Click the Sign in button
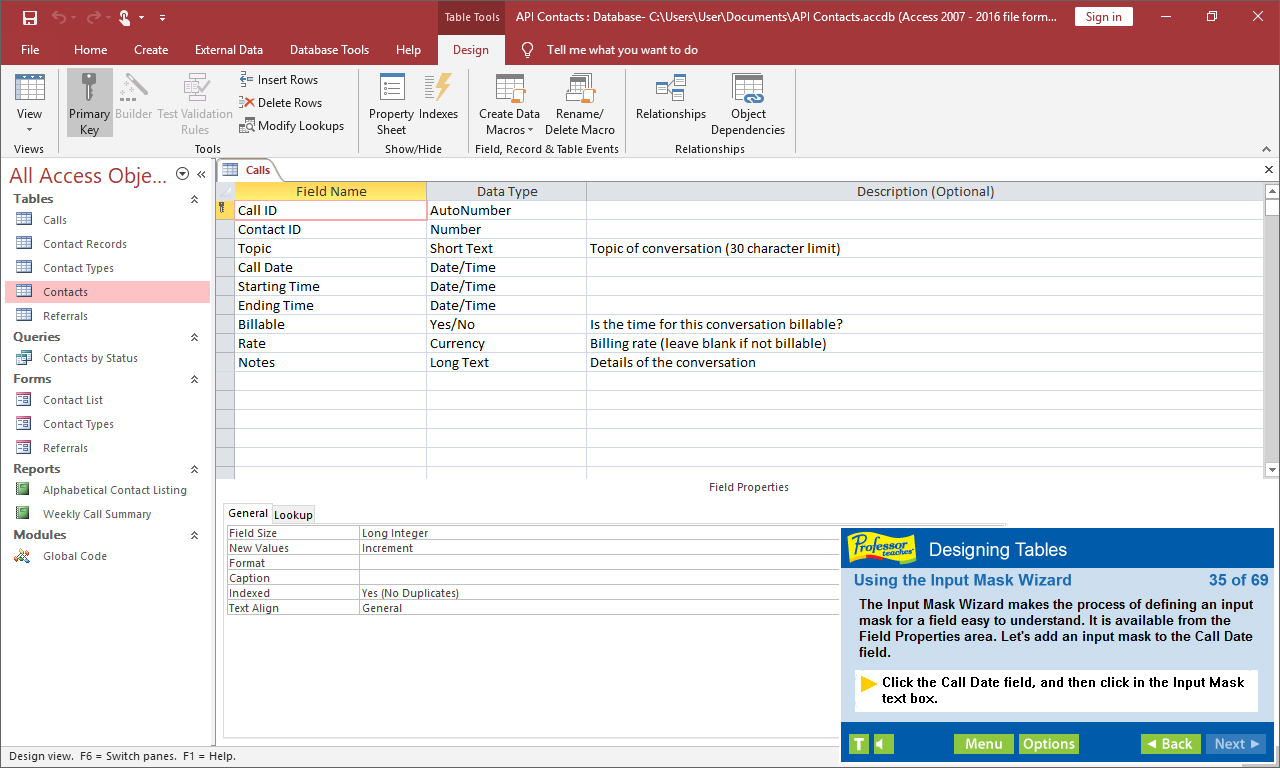Viewport: 1280px width, 768px height. 1103,16
